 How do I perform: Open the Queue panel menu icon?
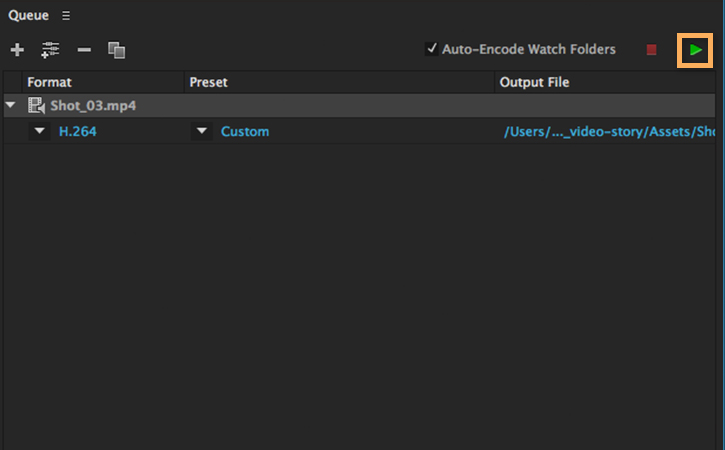pos(66,16)
